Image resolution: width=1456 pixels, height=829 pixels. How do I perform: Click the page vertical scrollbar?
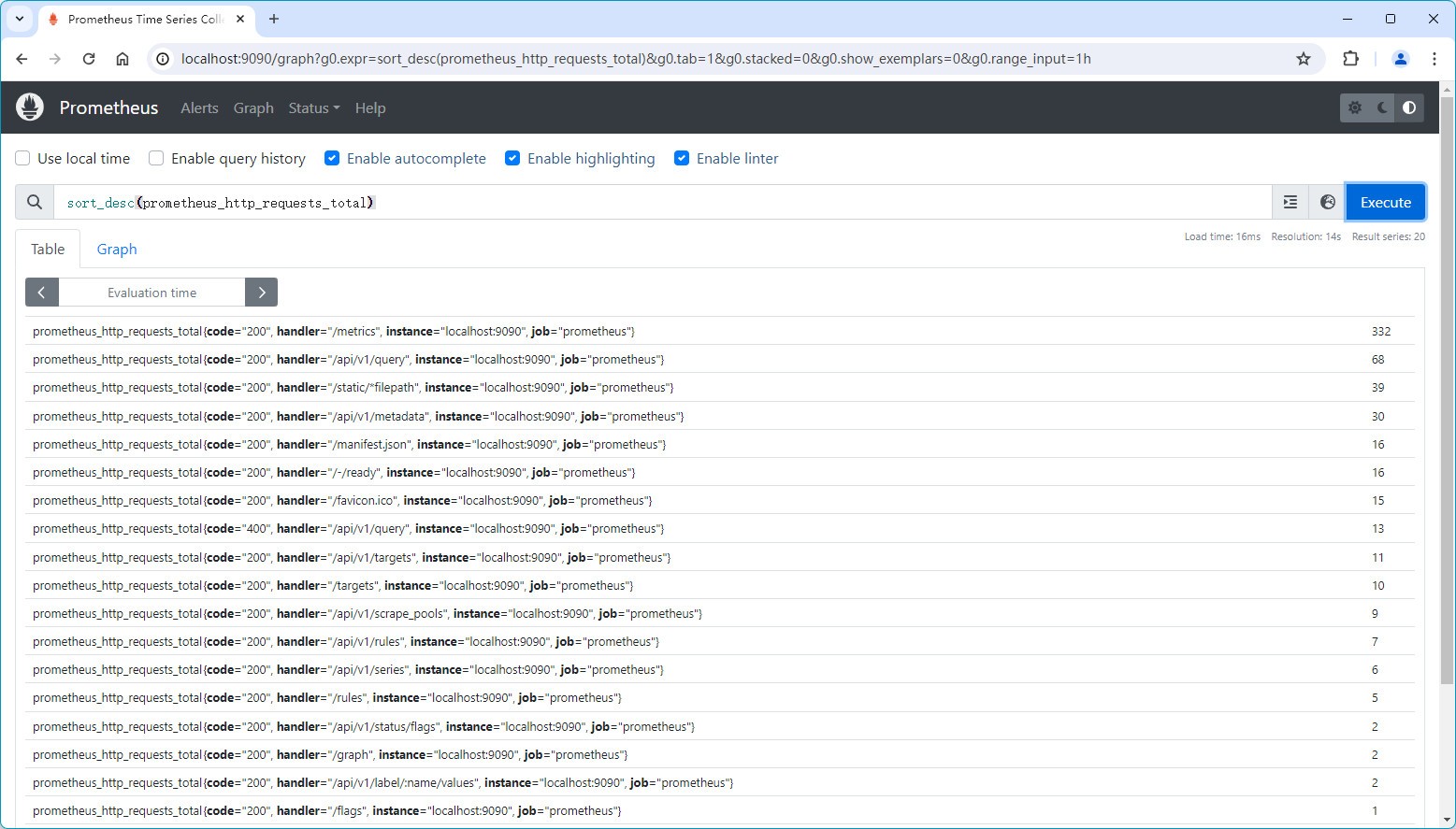point(1447,393)
